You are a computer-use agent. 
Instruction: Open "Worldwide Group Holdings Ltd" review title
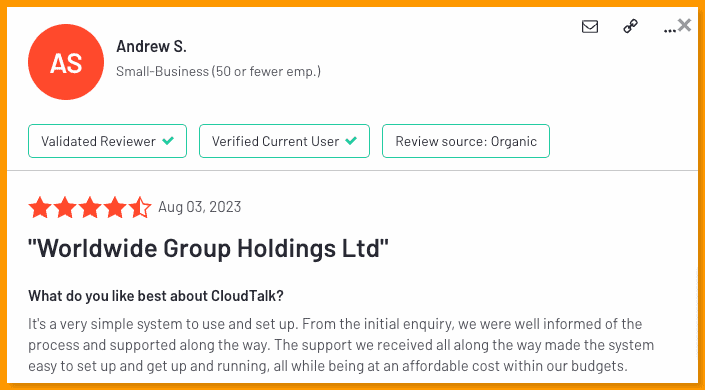[x=208, y=248]
